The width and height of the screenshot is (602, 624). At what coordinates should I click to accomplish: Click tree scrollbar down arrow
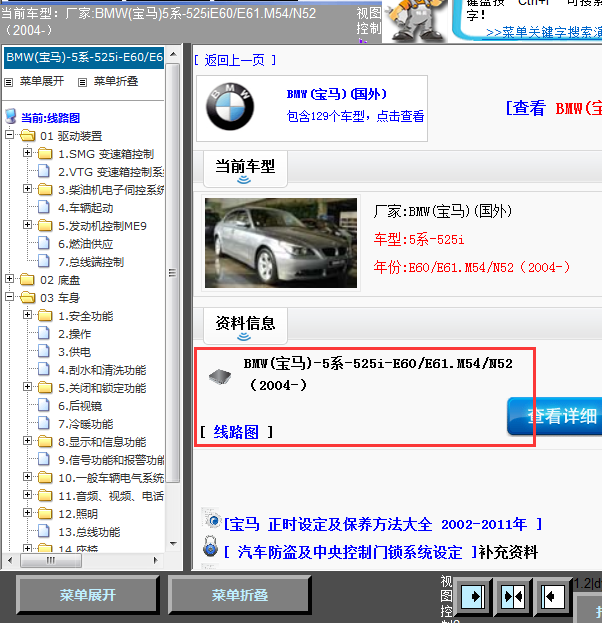[173, 543]
